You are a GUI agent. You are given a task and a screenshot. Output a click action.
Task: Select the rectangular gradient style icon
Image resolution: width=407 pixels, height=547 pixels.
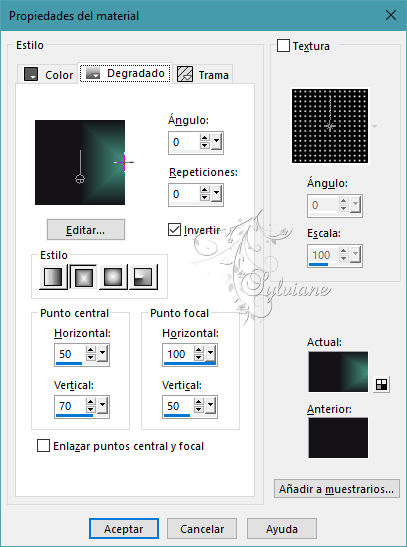coord(83,277)
